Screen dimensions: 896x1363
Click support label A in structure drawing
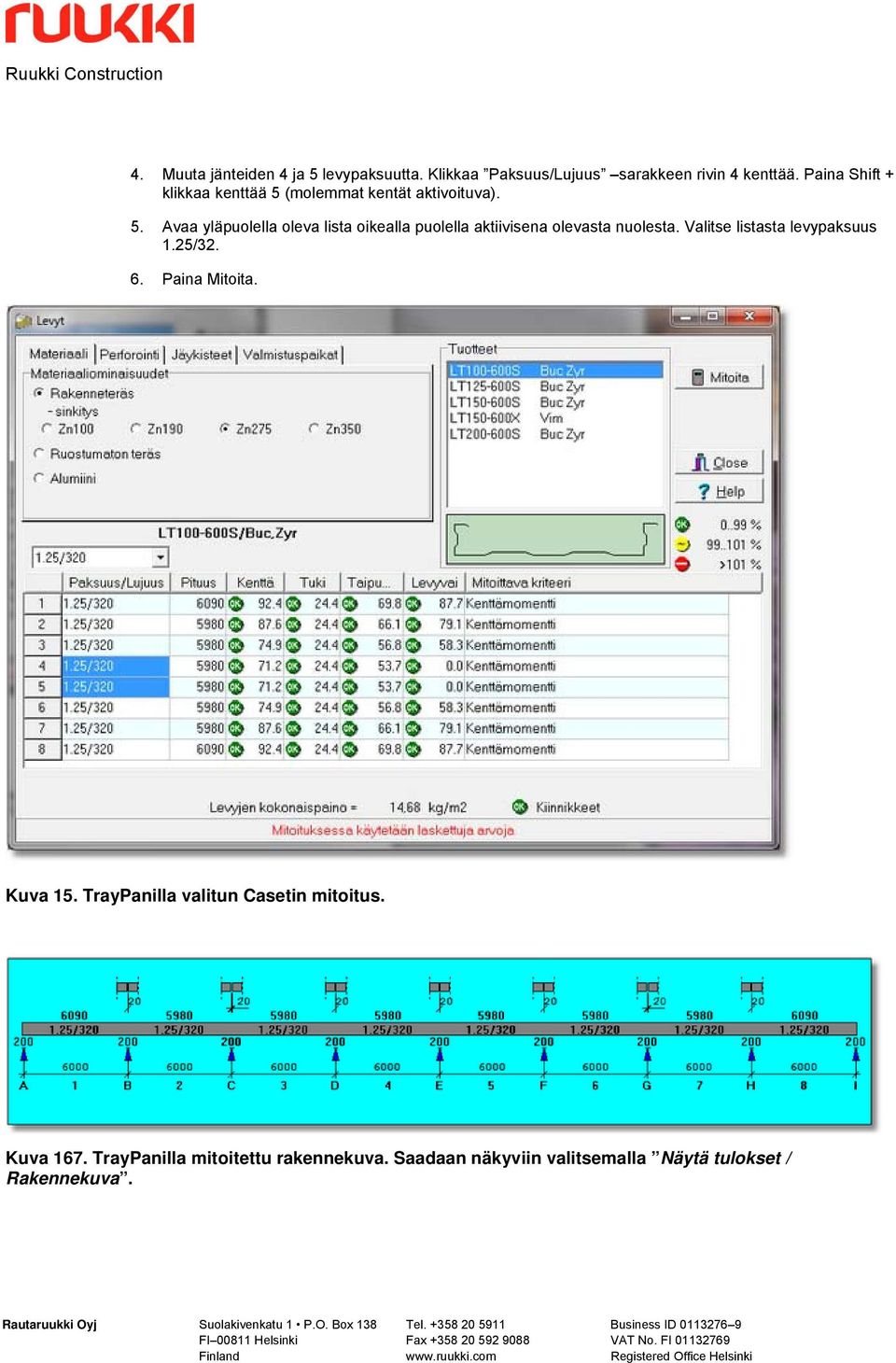[23, 1086]
